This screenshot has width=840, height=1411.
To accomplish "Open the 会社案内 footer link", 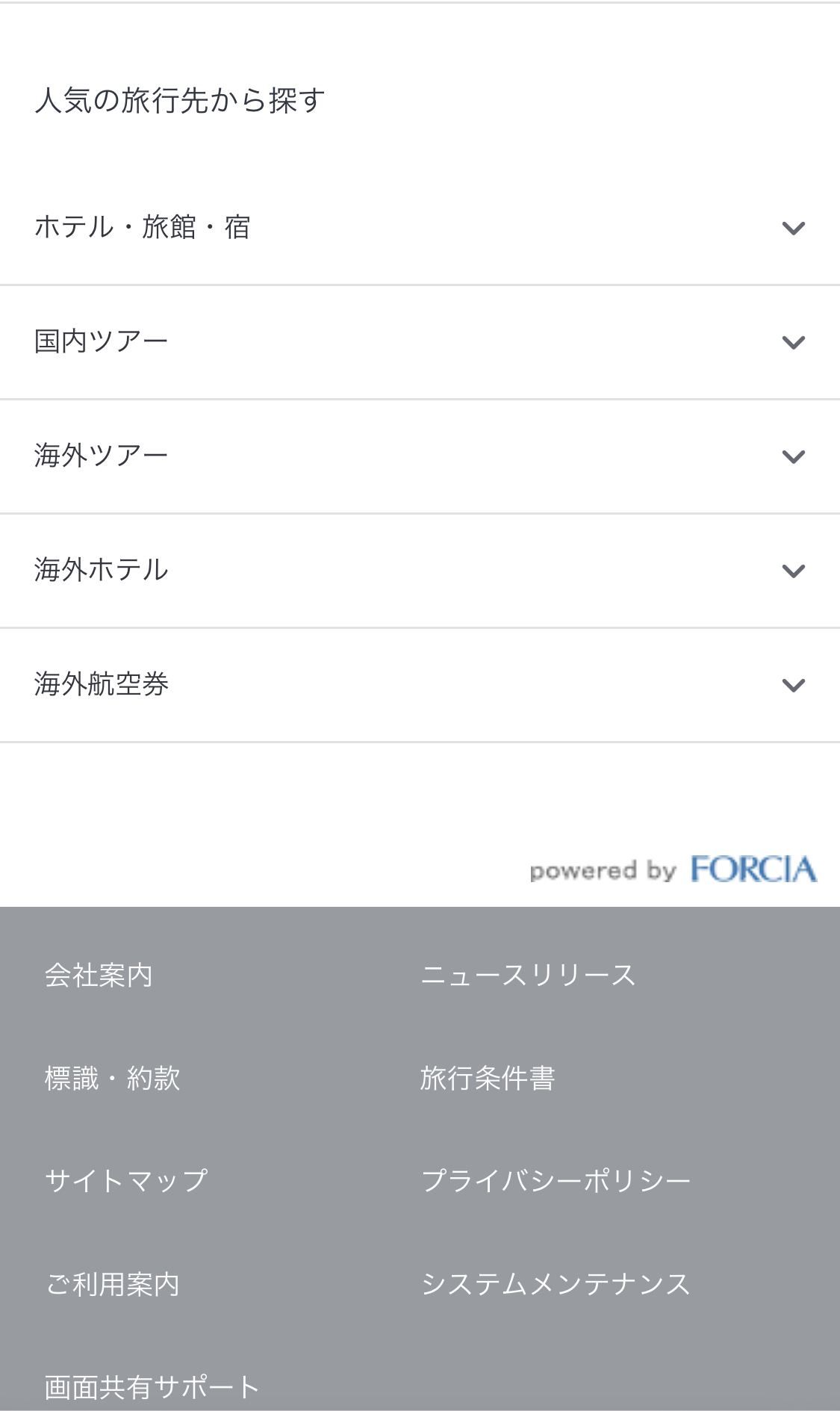I will coord(99,976).
